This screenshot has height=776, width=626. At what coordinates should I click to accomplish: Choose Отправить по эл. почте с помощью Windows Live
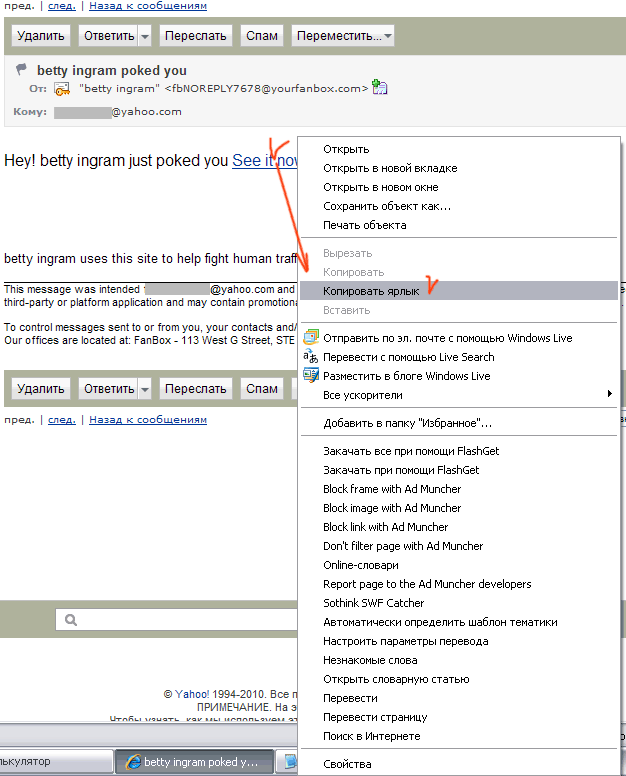point(459,338)
